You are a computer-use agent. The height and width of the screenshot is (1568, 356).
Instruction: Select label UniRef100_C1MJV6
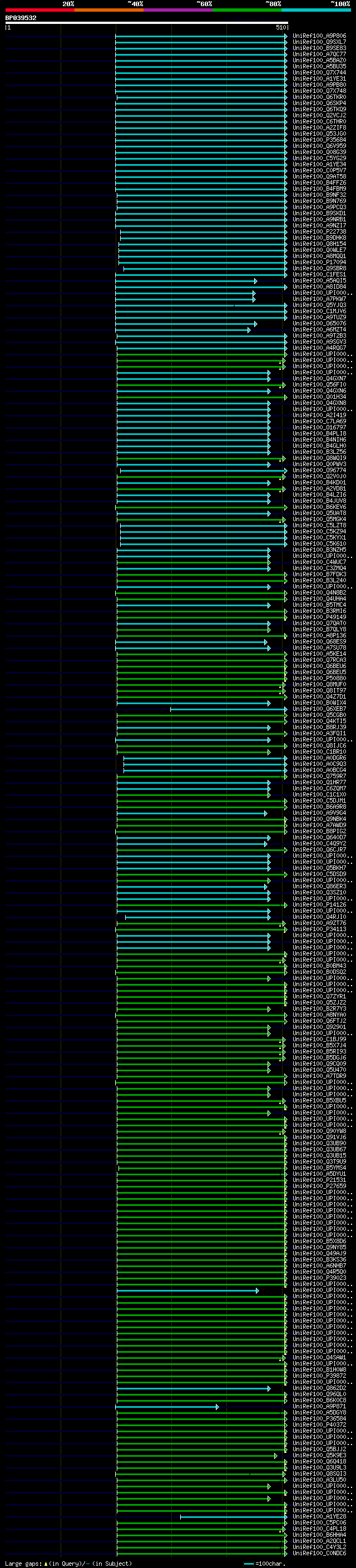(319, 311)
